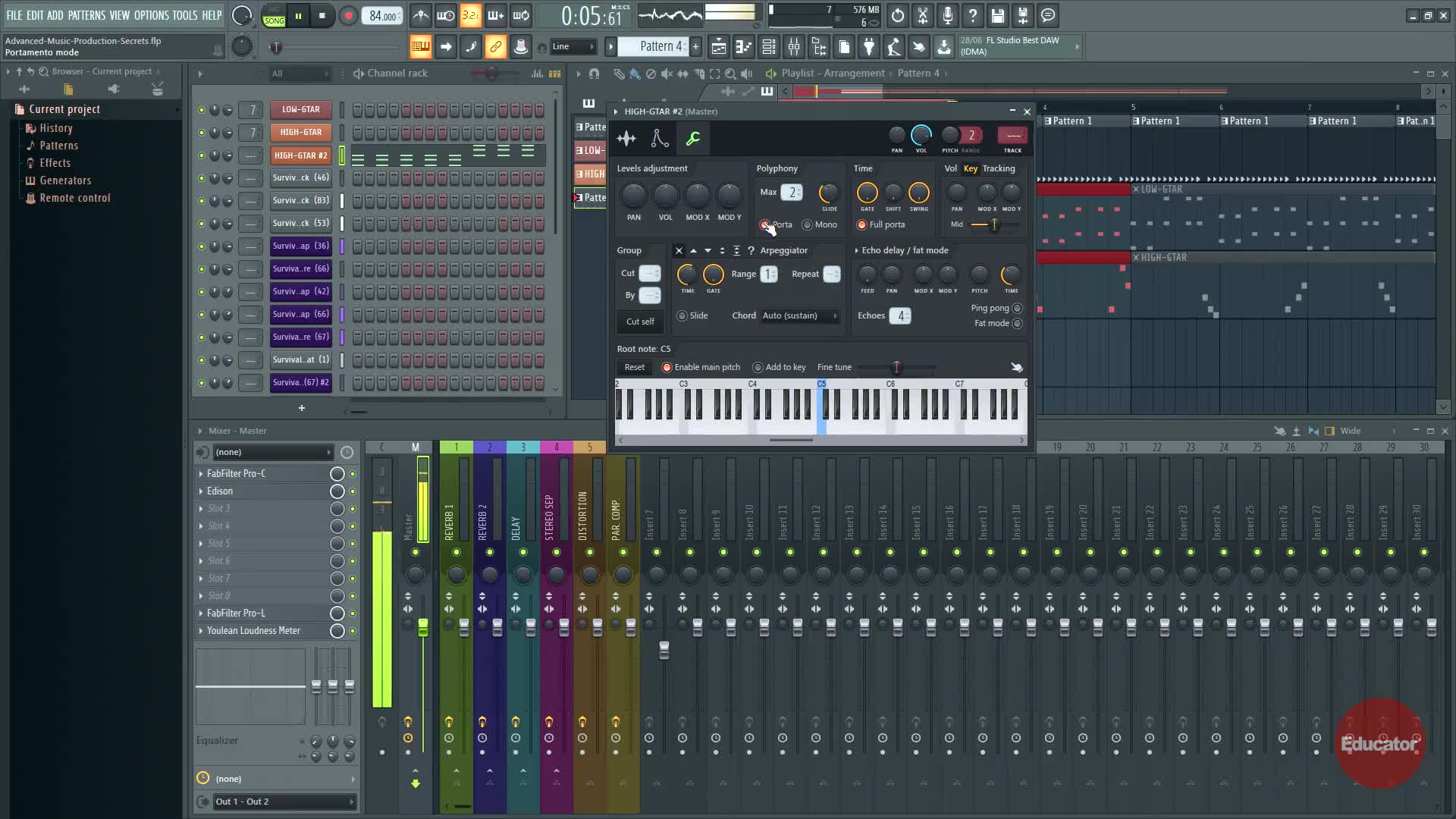Open the mixer view toolbar icon
The width and height of the screenshot is (1456, 819).
coord(794,47)
